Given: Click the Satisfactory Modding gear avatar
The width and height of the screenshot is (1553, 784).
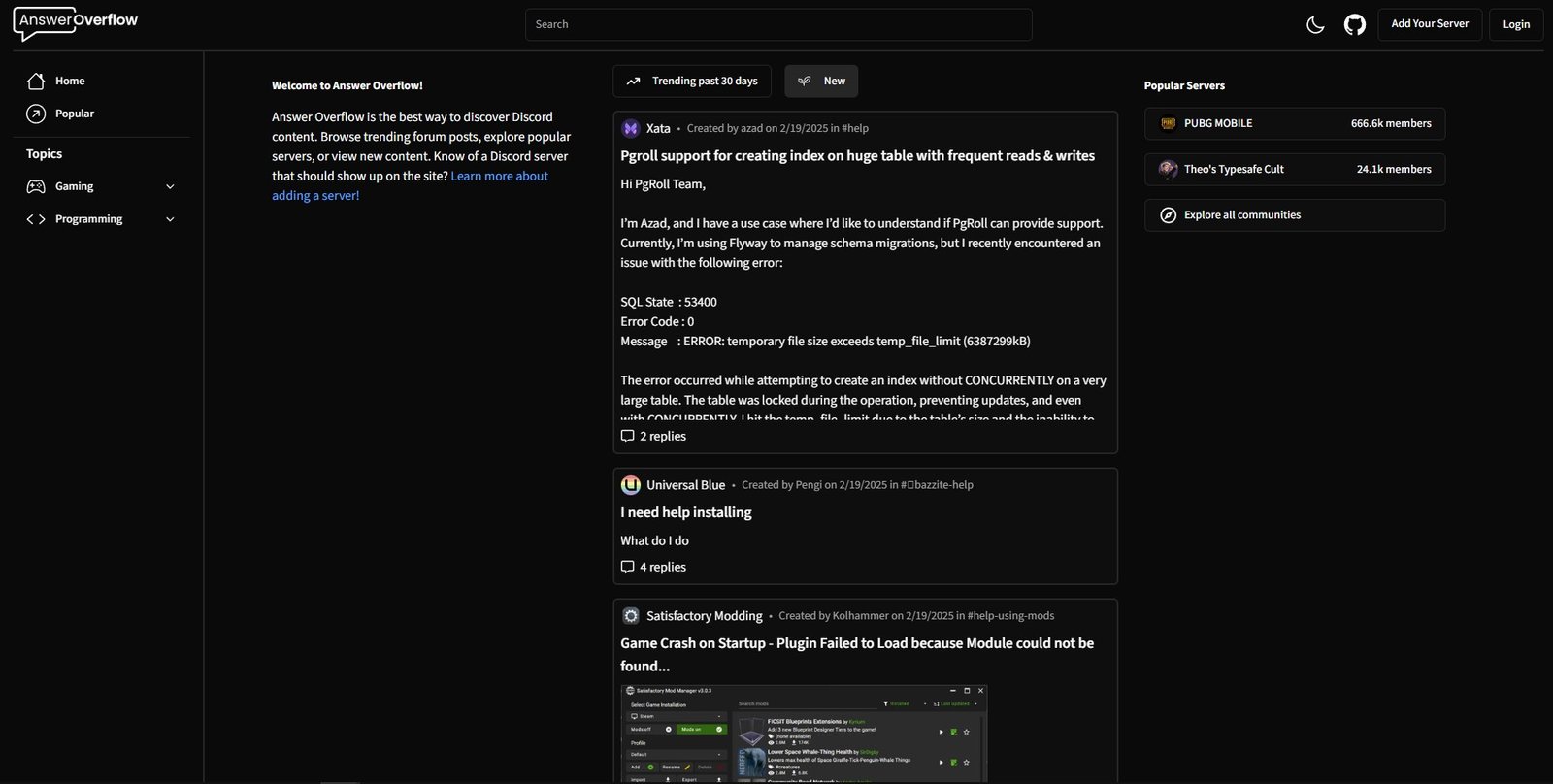Looking at the screenshot, I should coord(631,616).
